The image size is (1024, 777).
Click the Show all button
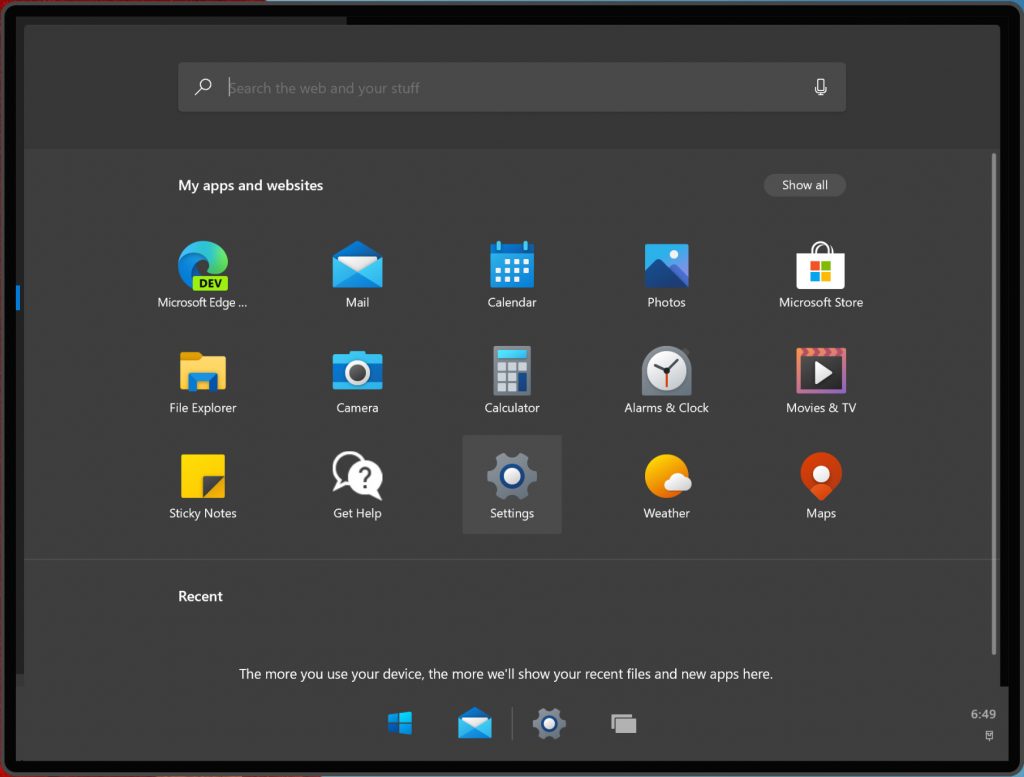click(804, 185)
